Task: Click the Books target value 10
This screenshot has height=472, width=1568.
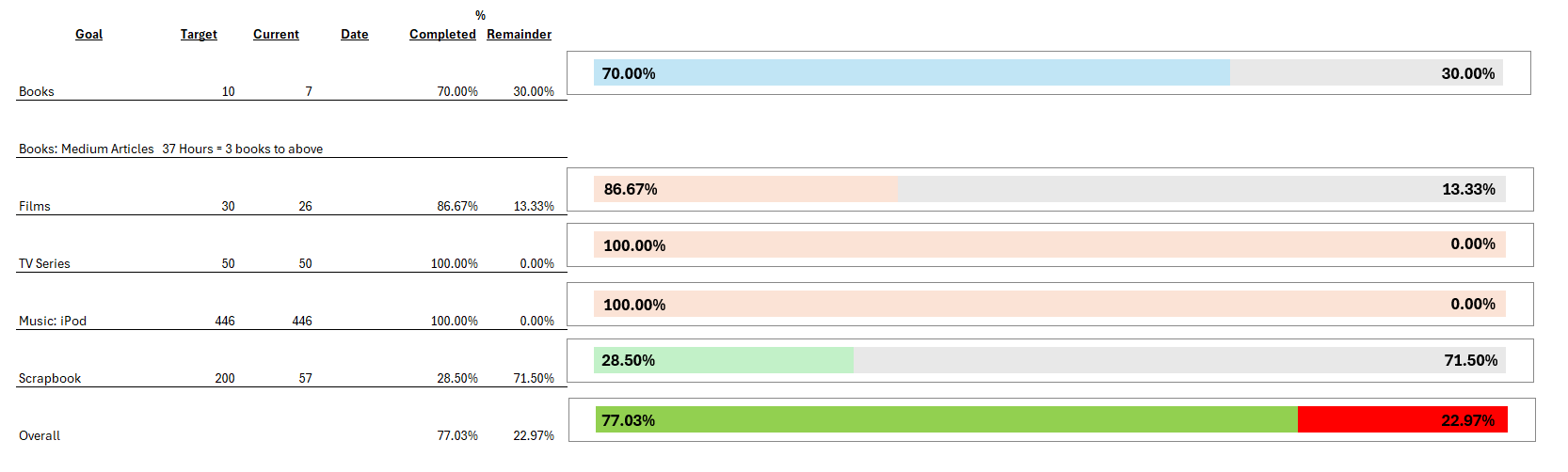Action: [228, 91]
